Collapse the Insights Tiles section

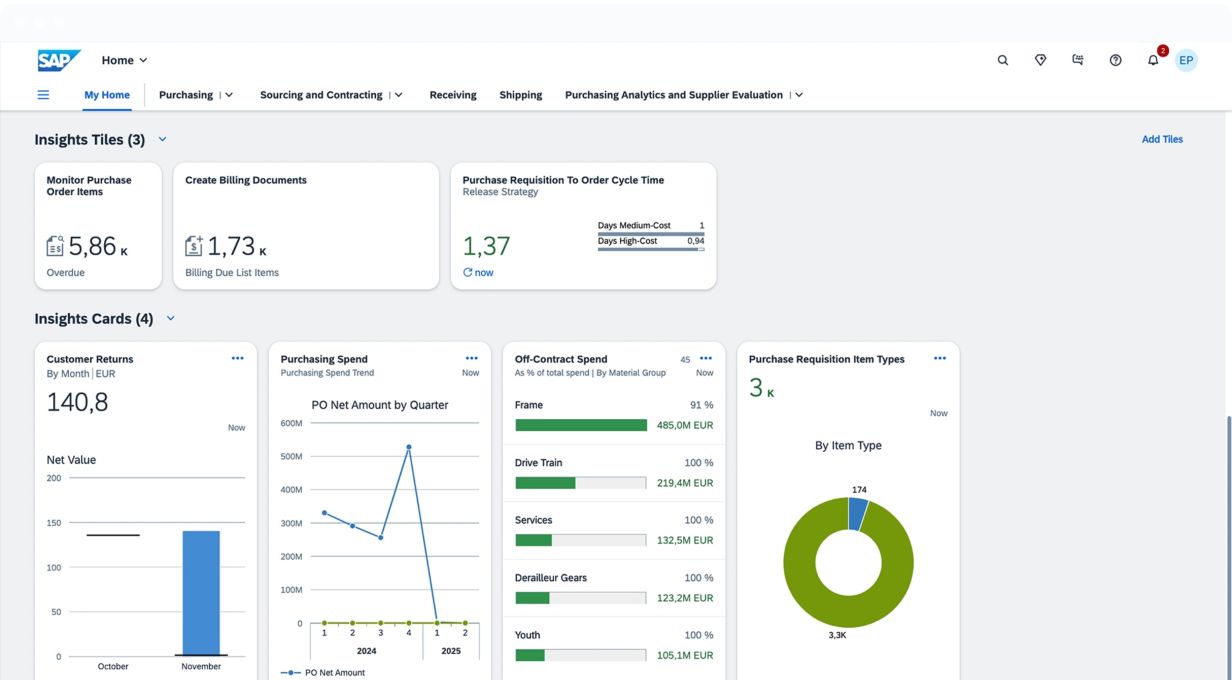click(163, 140)
